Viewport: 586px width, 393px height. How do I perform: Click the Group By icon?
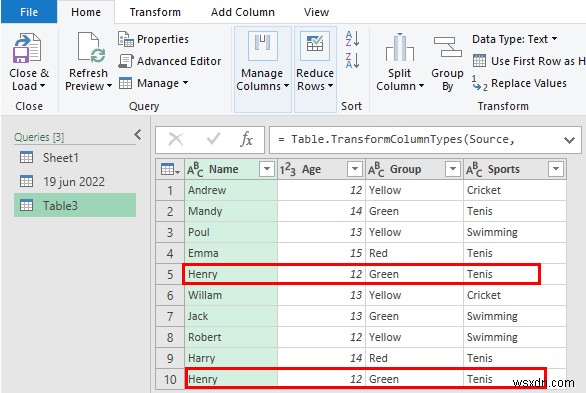coord(447,47)
